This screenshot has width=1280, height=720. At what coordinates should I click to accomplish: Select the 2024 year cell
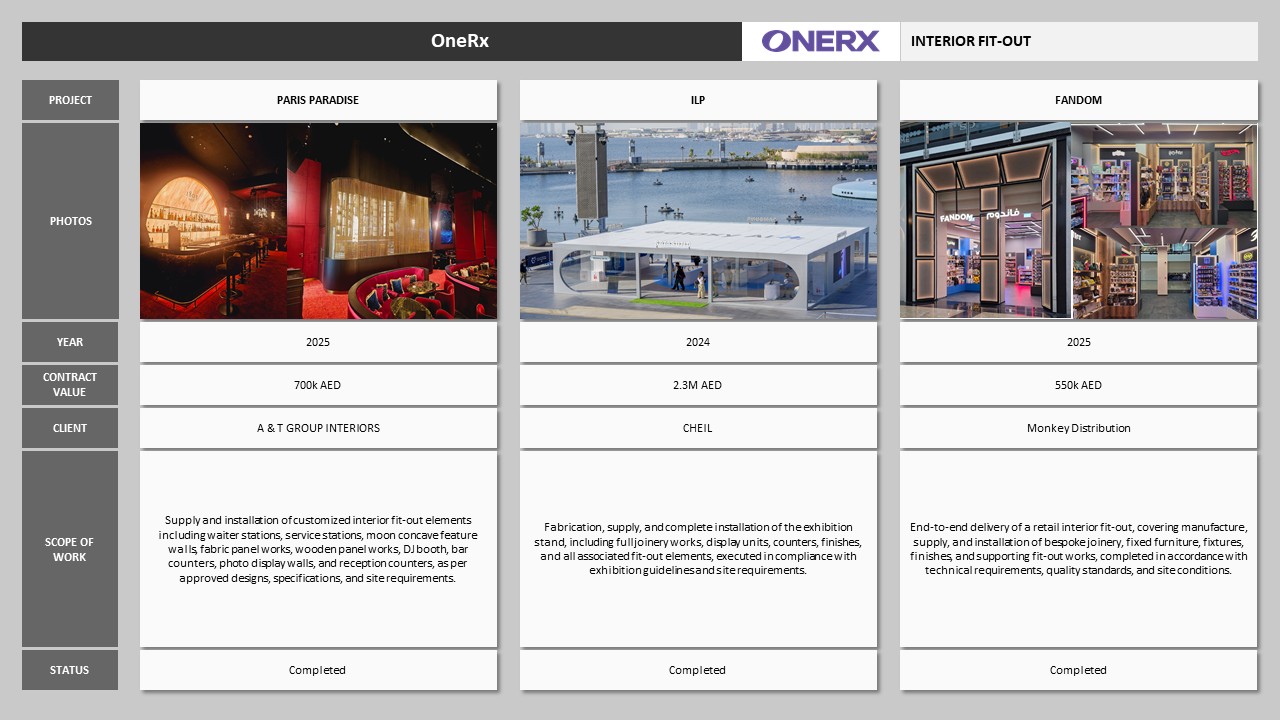(698, 342)
